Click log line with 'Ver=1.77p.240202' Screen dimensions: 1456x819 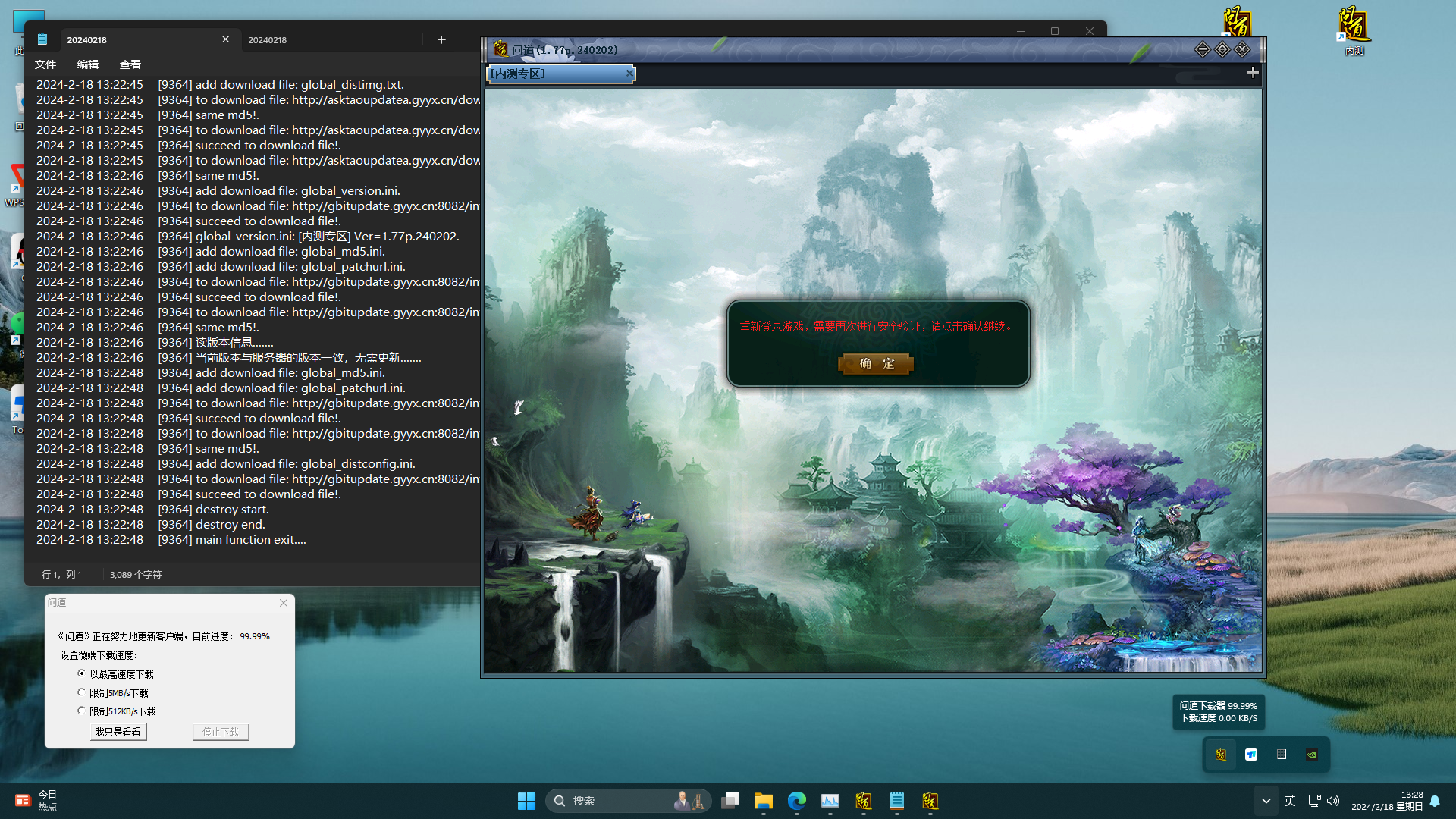[248, 237]
